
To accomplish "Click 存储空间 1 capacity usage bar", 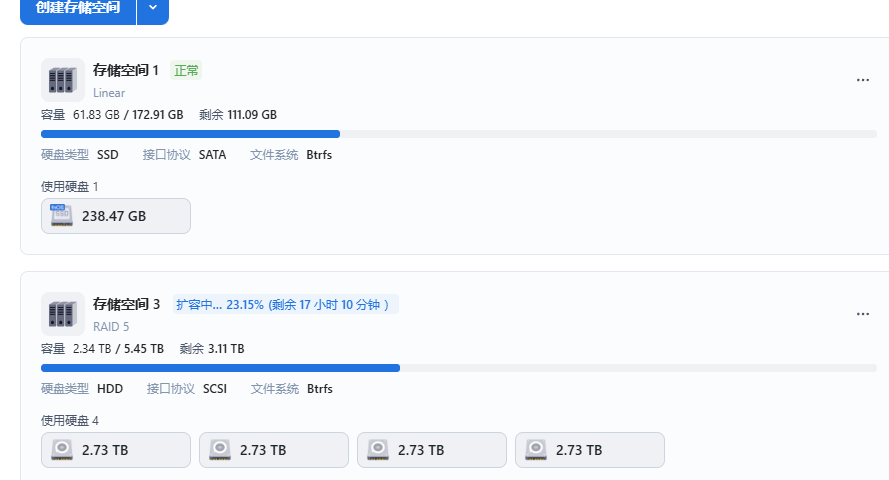I will point(459,134).
